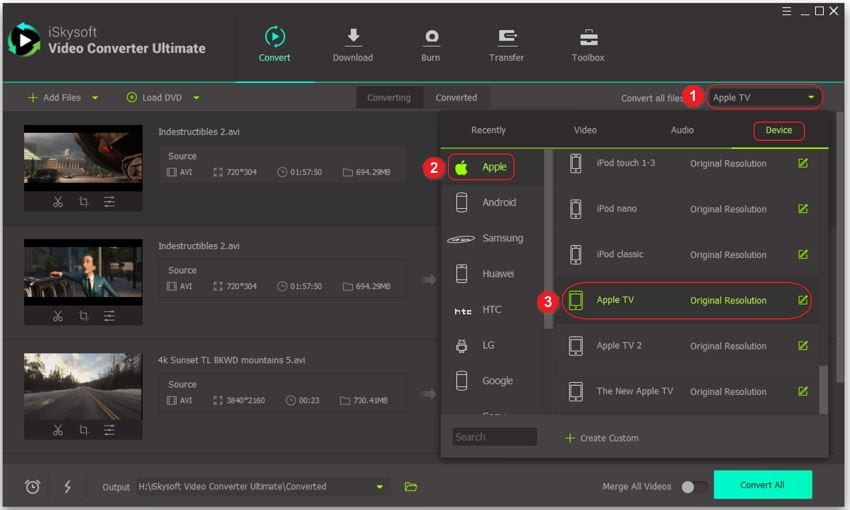Trim the first Indestructibles 2.avi video
Image resolution: width=850 pixels, height=510 pixels.
coord(58,202)
